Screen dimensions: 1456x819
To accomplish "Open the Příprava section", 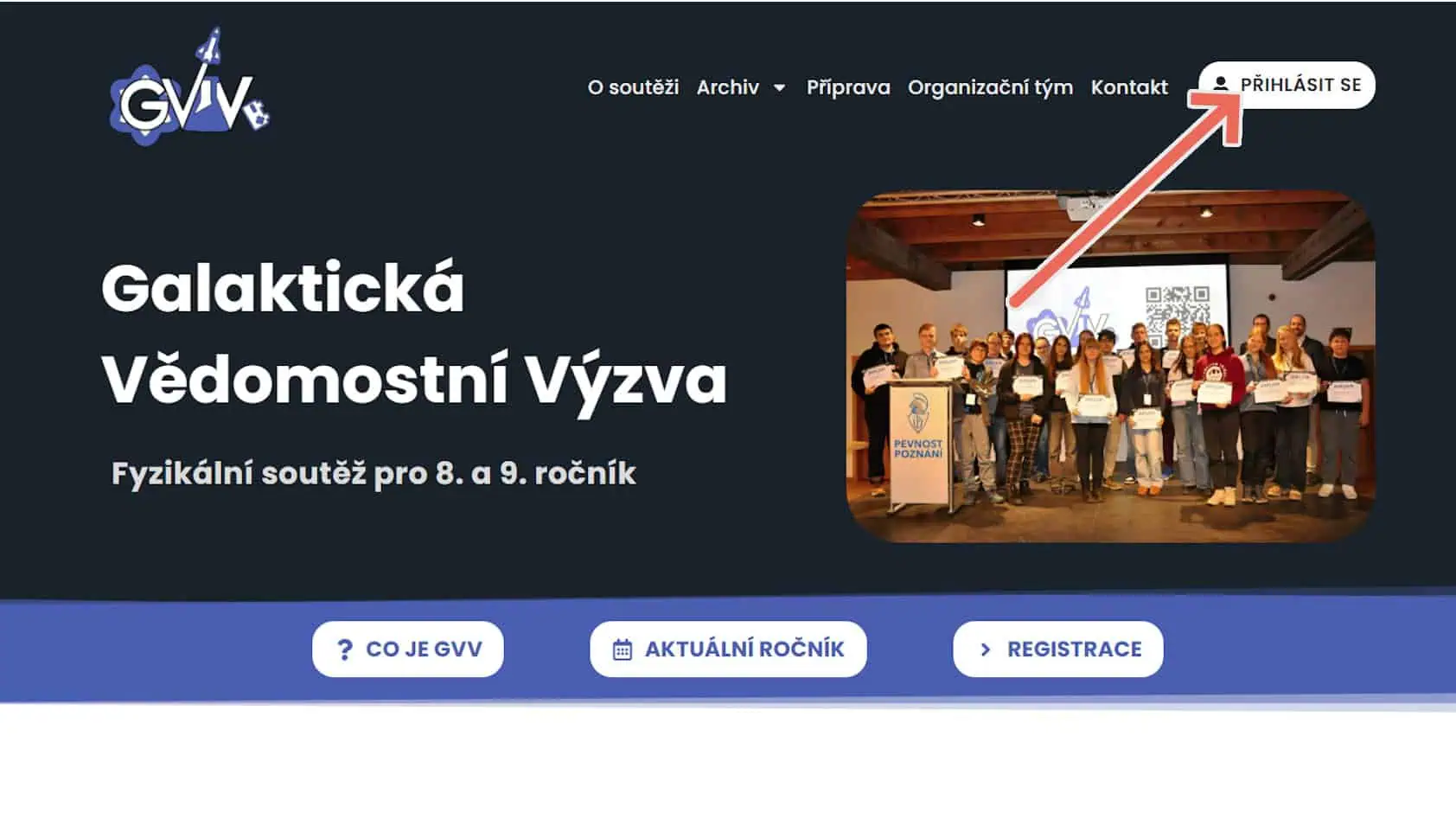I will click(x=848, y=87).
